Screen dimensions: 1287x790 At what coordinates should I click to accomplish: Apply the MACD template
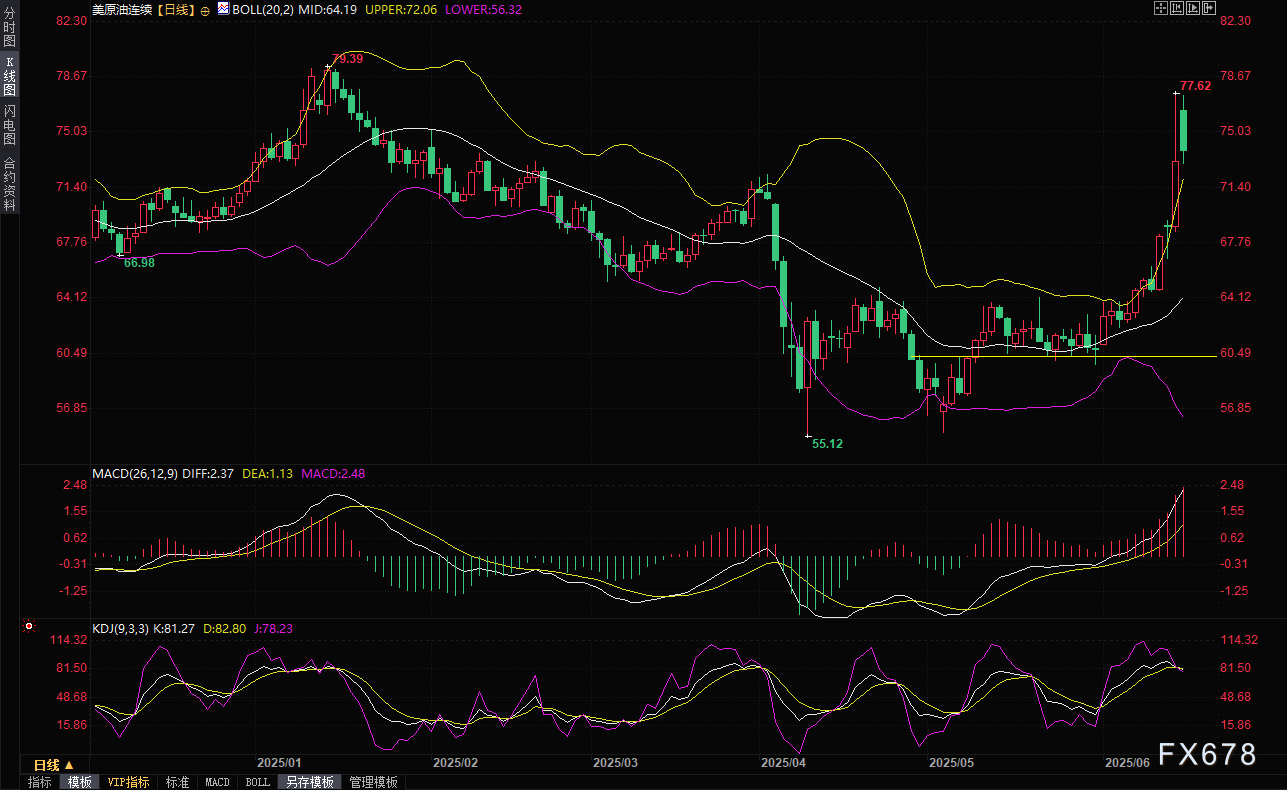[217, 782]
